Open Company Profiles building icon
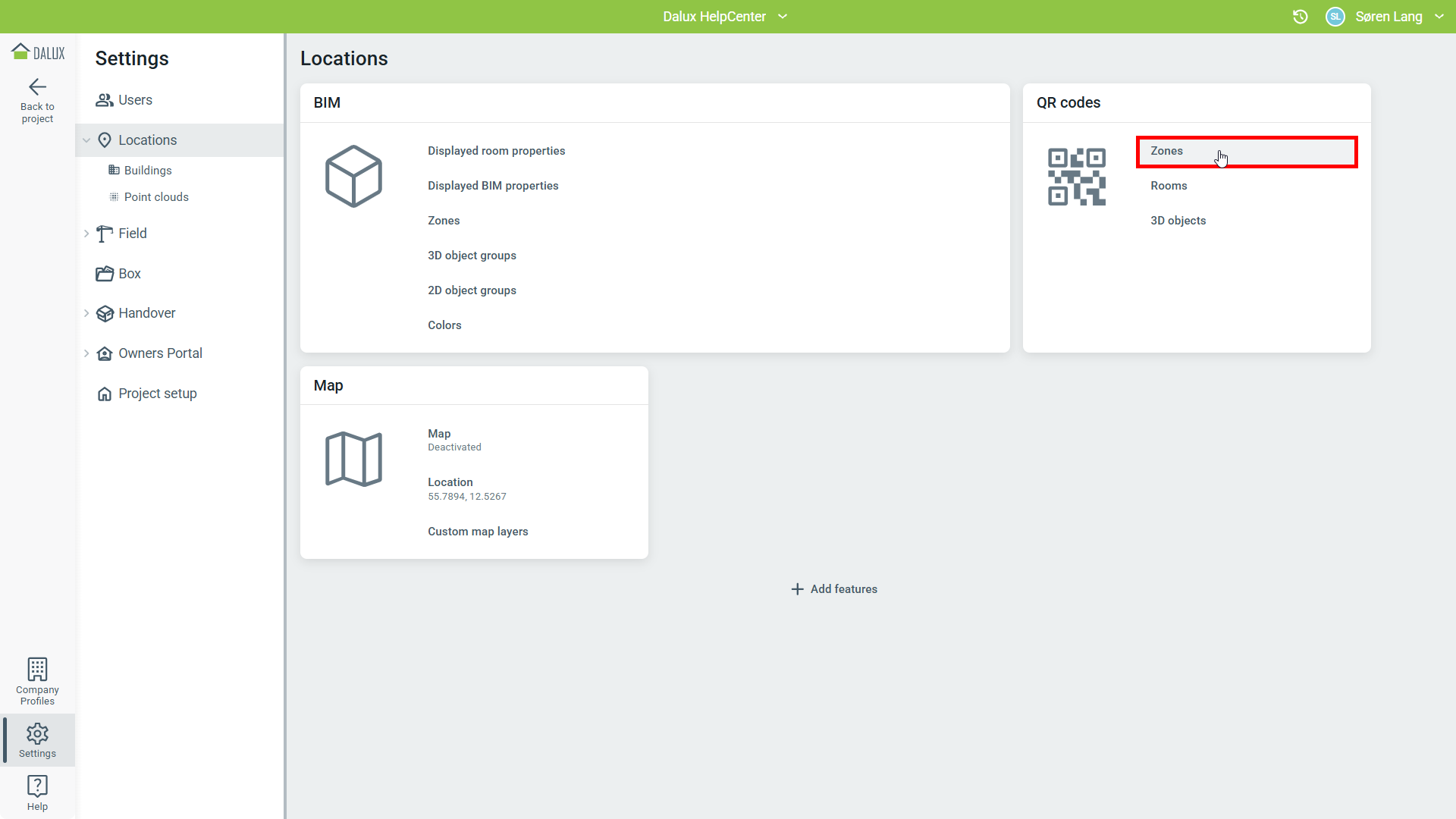Screen dimensions: 1456x819 pos(37,670)
